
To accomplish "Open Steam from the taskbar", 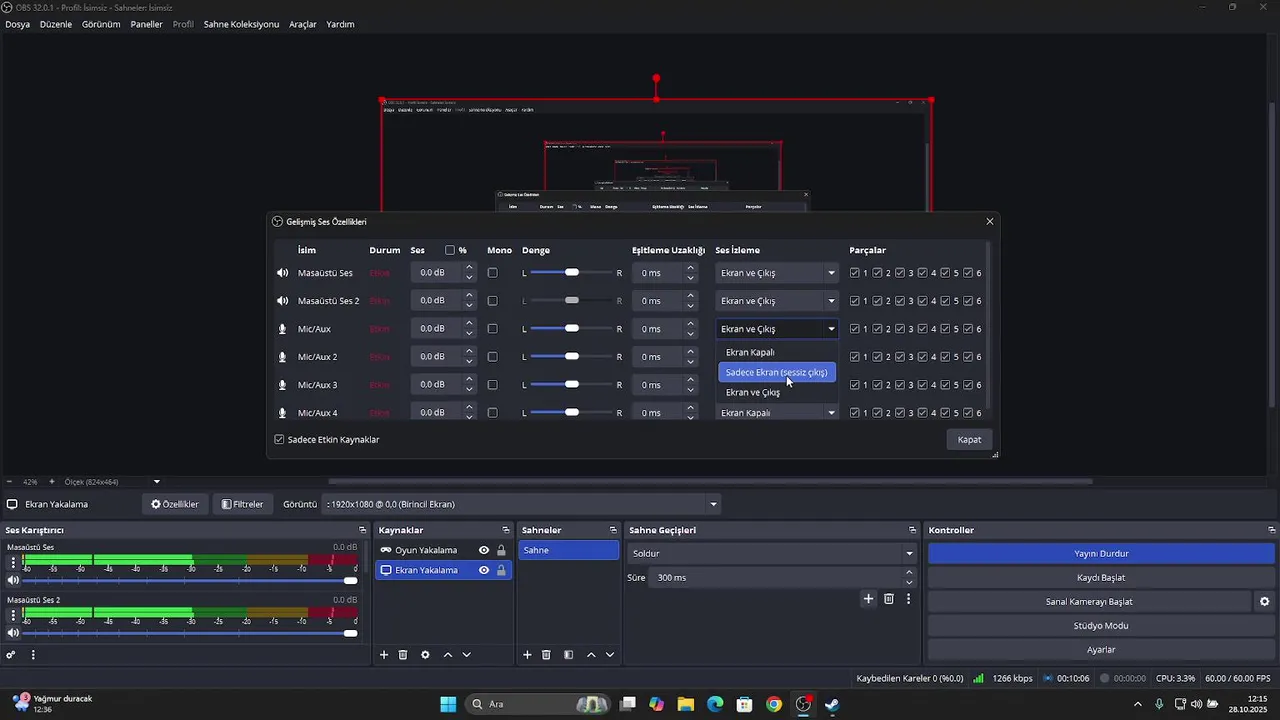I will (832, 704).
